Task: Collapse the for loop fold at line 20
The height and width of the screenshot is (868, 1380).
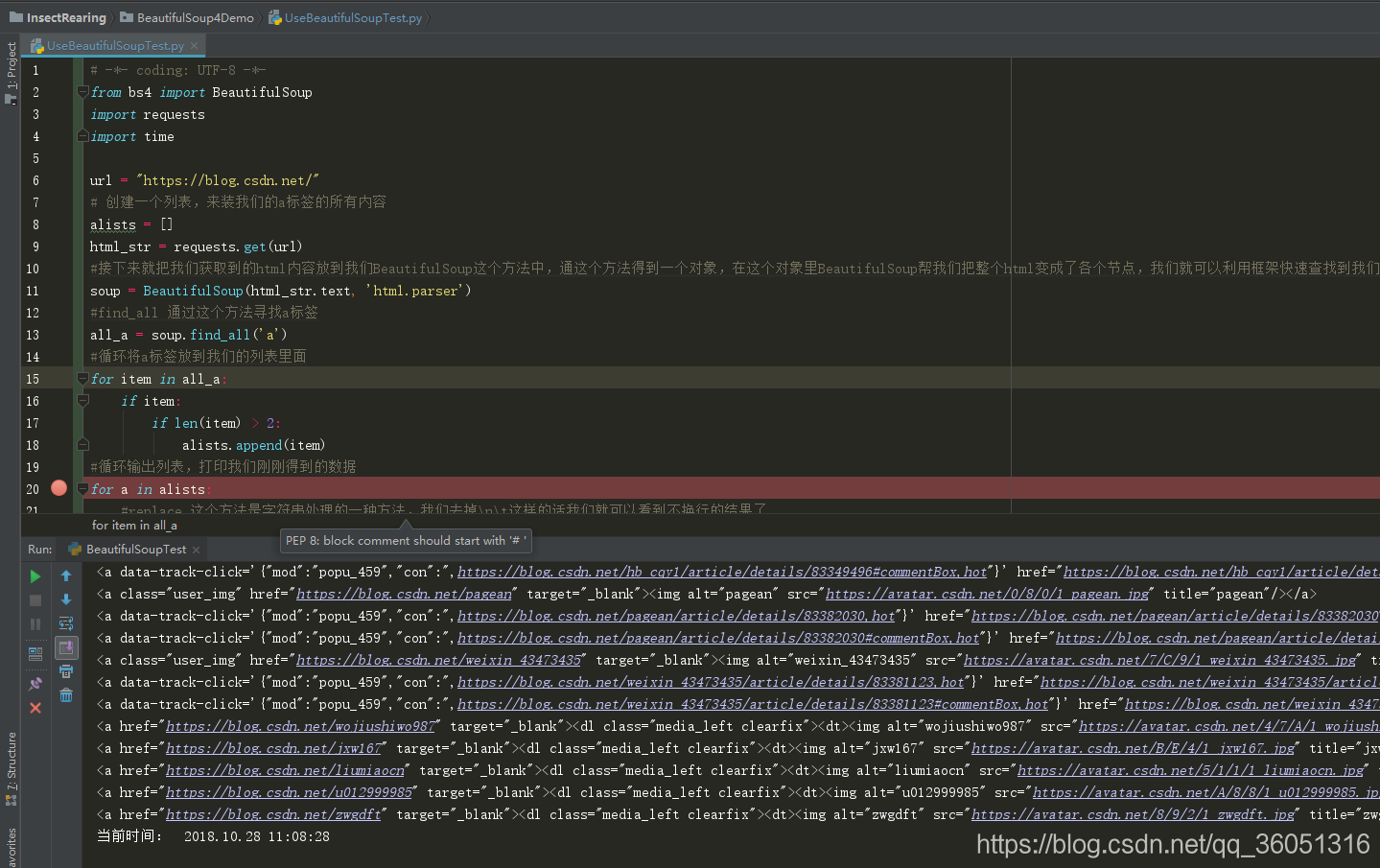Action: (82, 489)
